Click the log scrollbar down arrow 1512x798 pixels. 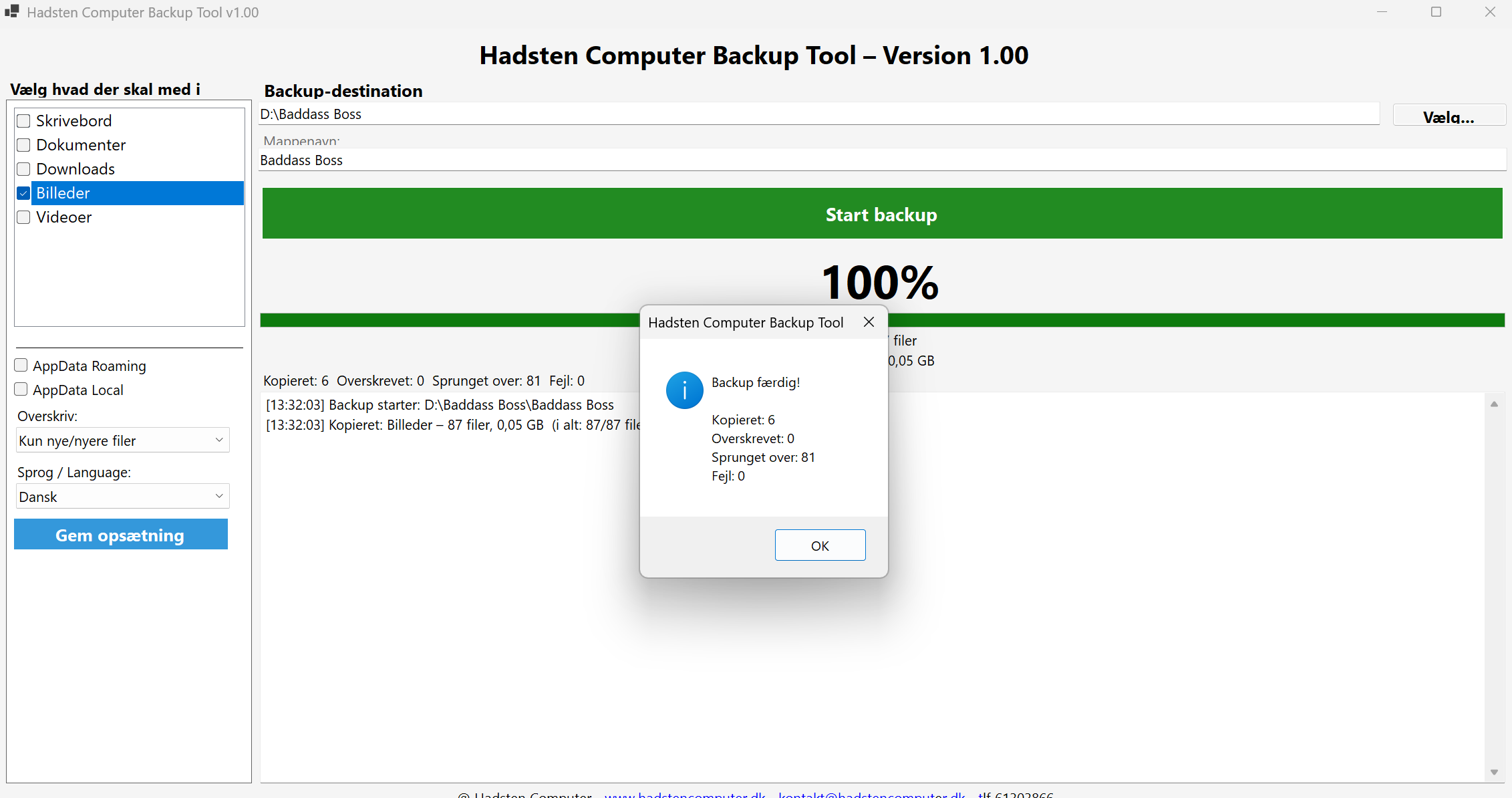(1494, 772)
